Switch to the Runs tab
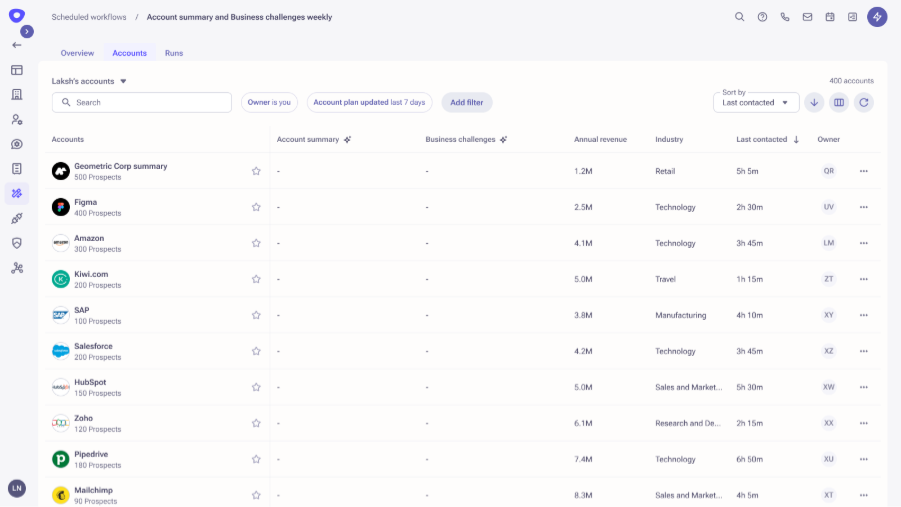 point(174,53)
